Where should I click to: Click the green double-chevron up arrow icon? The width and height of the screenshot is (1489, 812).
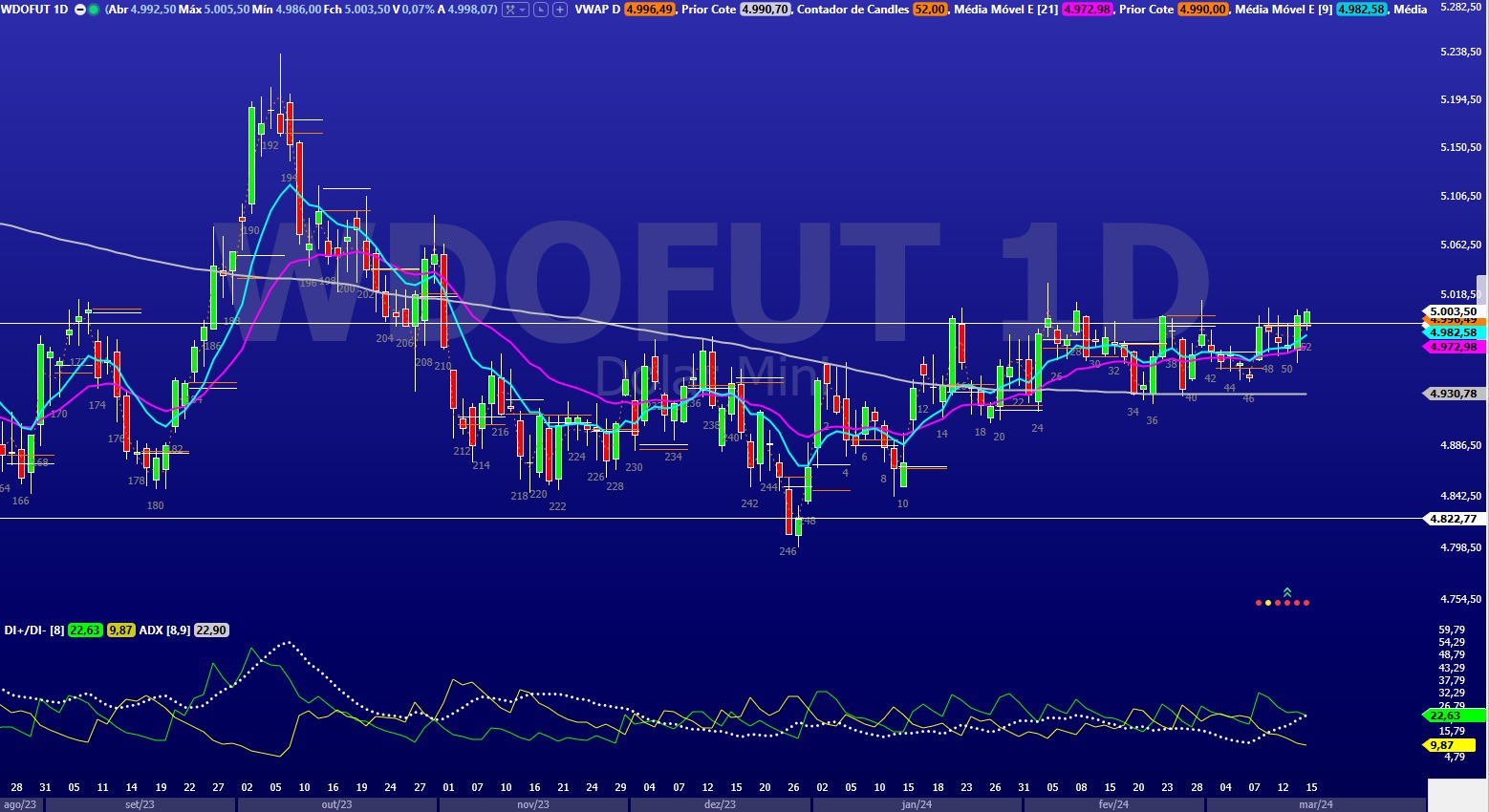[1287, 592]
